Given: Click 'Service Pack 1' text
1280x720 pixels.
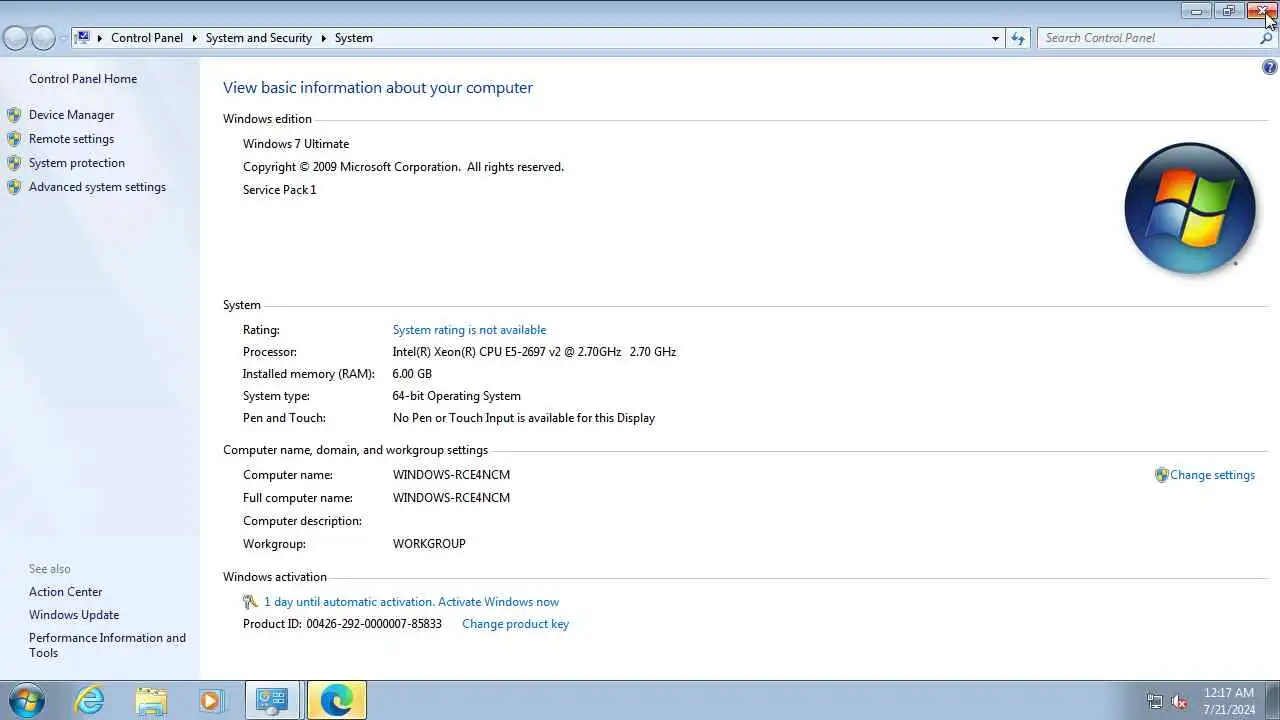Looking at the screenshot, I should [x=279, y=190].
